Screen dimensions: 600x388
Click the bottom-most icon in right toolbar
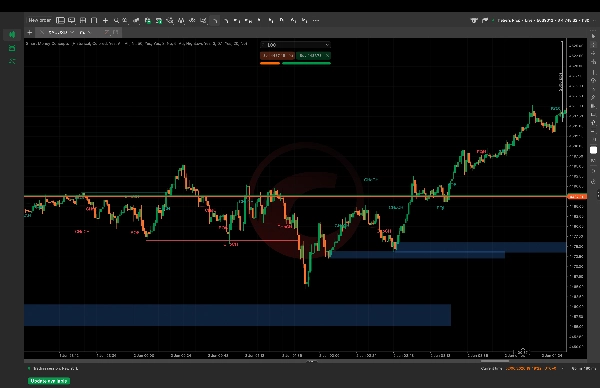pos(593,181)
